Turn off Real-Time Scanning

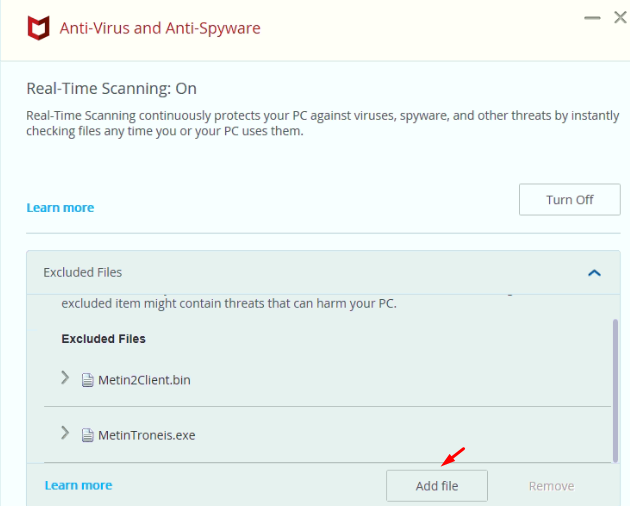(x=569, y=200)
